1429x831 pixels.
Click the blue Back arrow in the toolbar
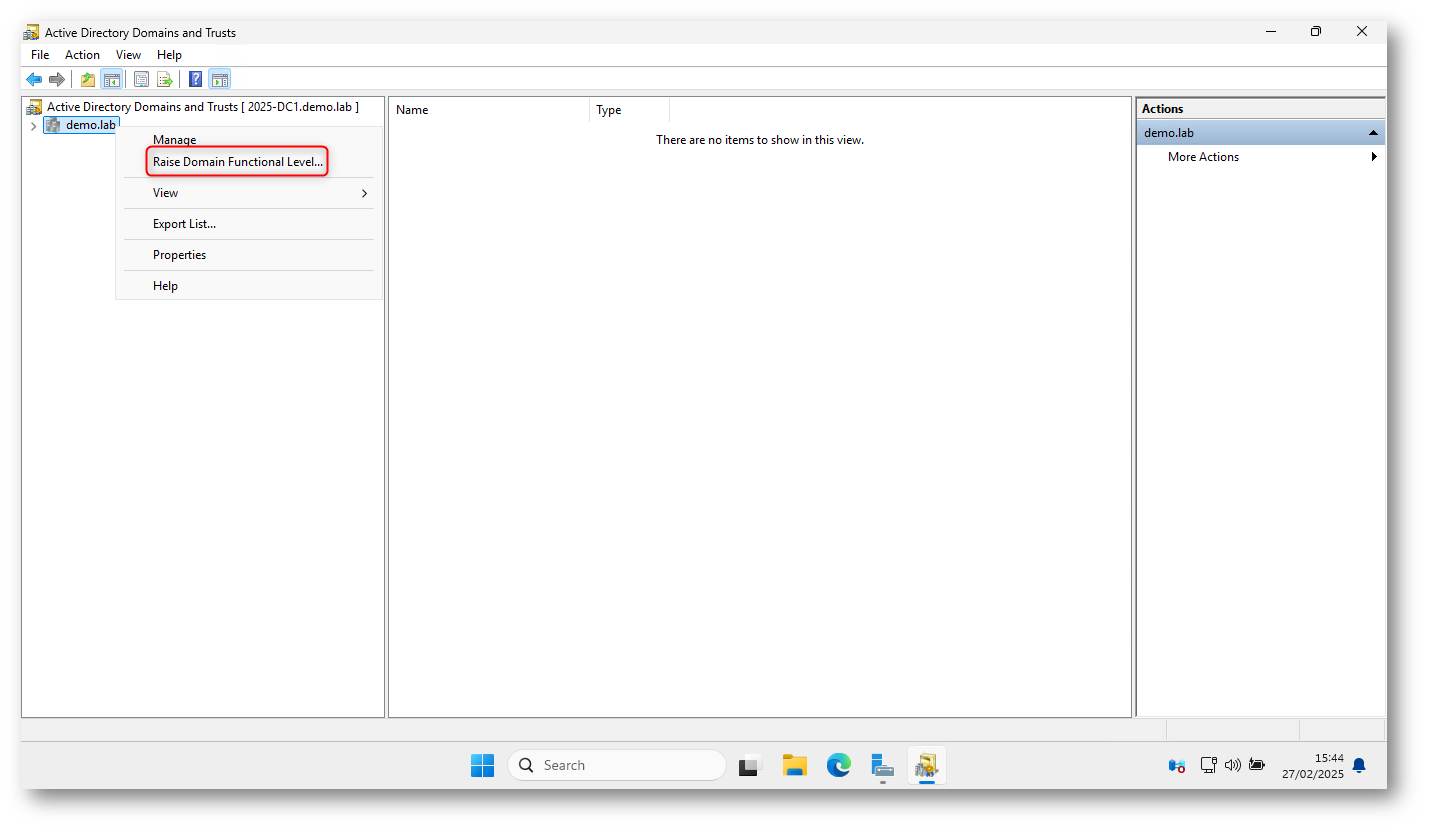click(x=34, y=79)
